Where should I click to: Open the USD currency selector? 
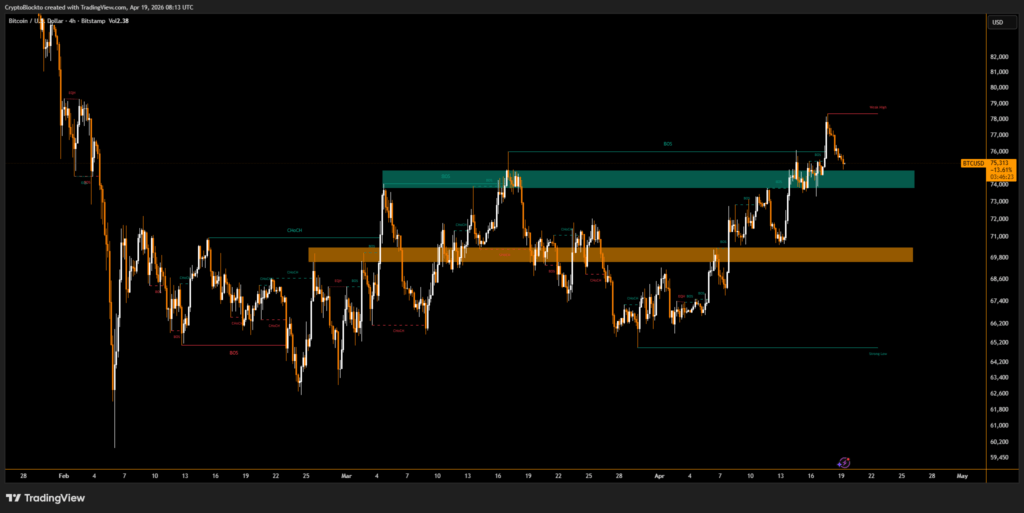click(x=997, y=22)
